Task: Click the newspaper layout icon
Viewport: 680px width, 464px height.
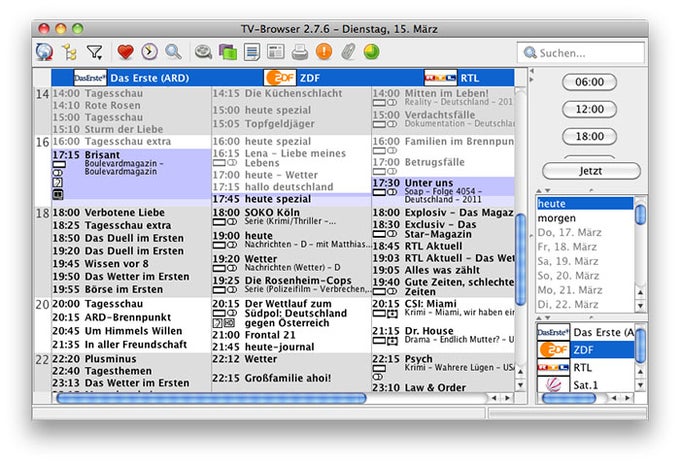Action: tap(275, 52)
